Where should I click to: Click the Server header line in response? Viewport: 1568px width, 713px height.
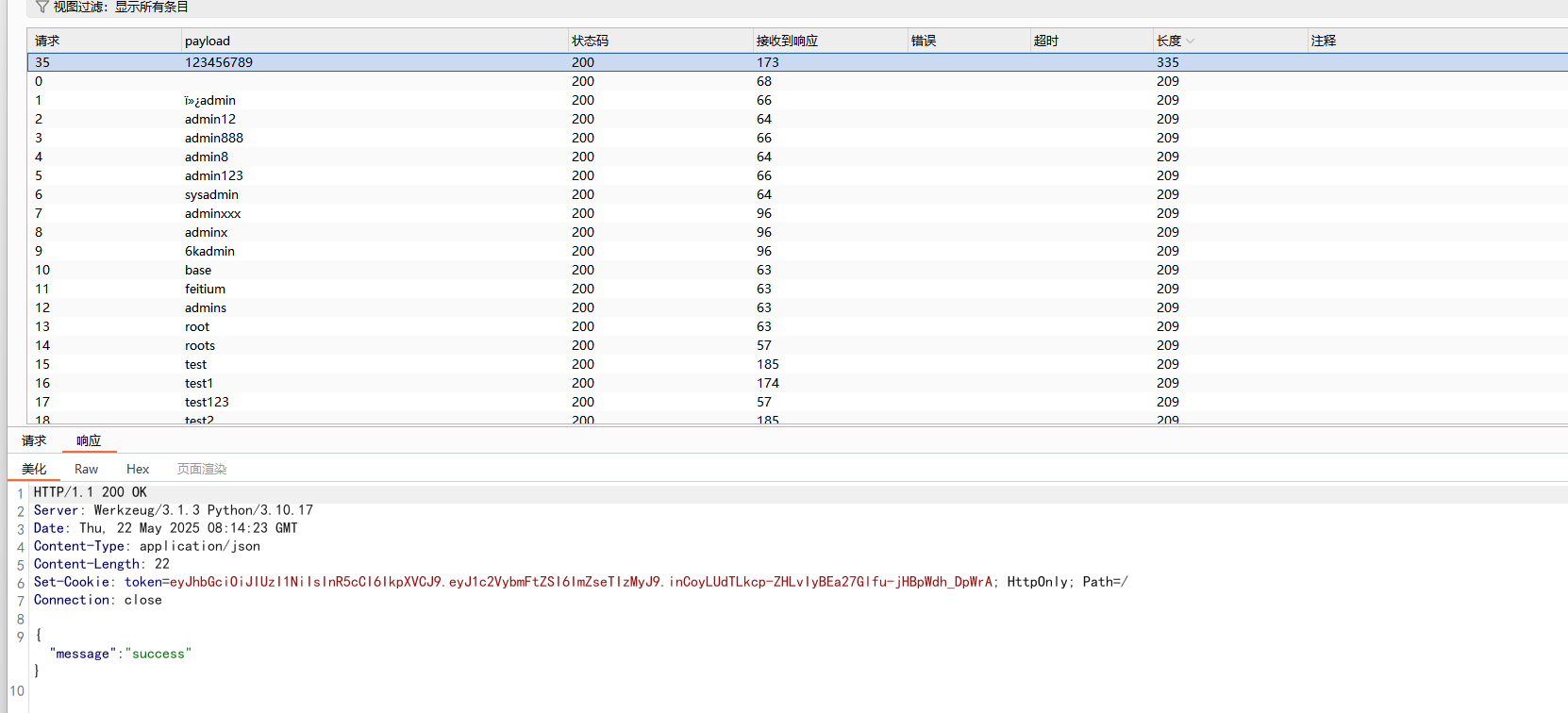click(x=174, y=510)
